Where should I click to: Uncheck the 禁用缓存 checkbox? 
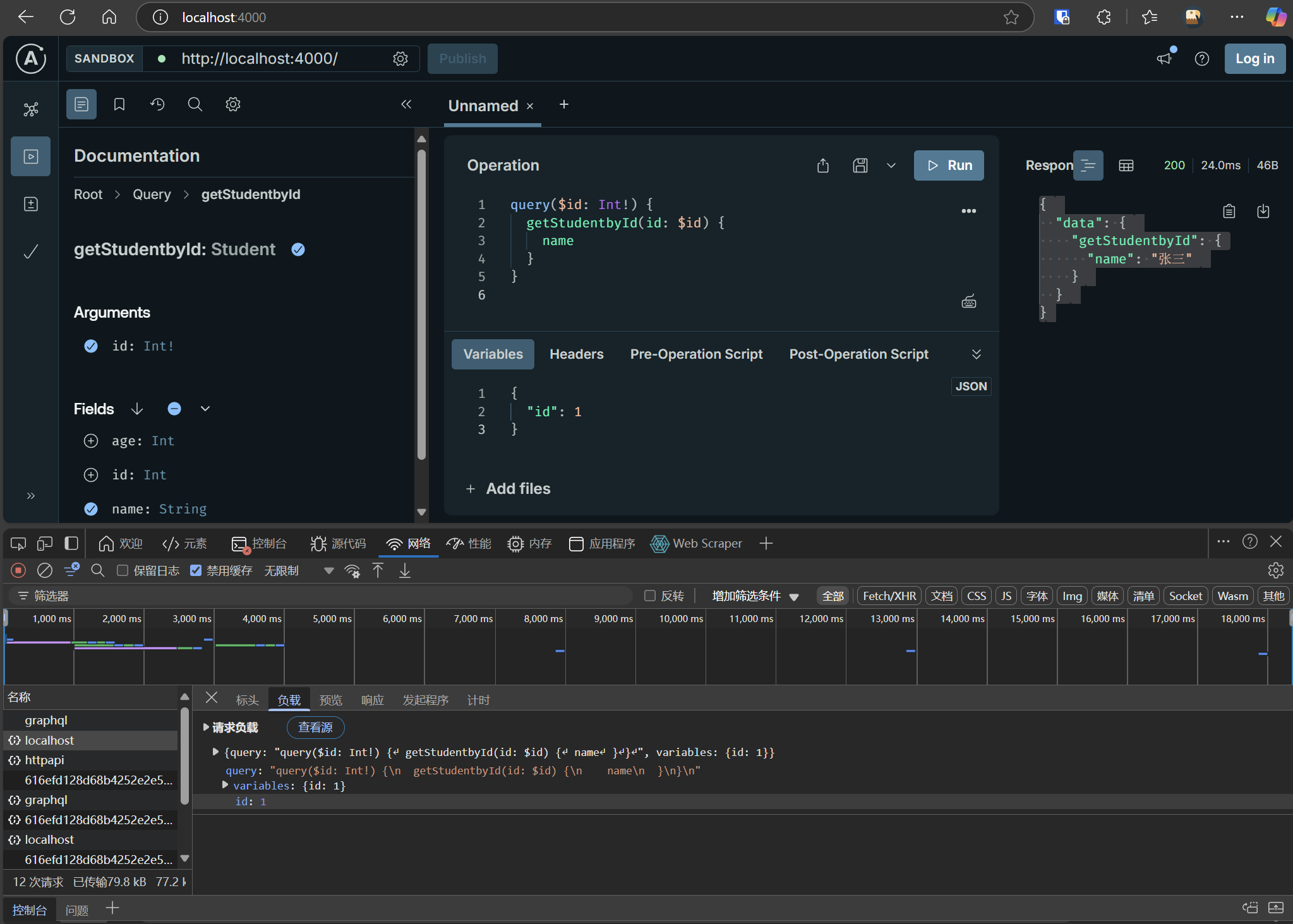tap(196, 570)
